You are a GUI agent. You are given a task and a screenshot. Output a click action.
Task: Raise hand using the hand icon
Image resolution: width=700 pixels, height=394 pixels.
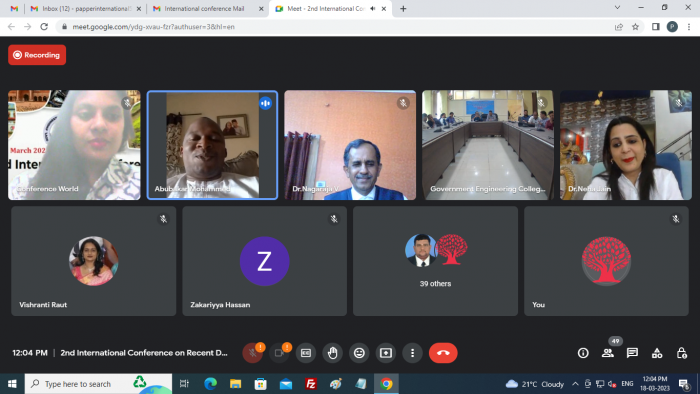click(x=333, y=353)
